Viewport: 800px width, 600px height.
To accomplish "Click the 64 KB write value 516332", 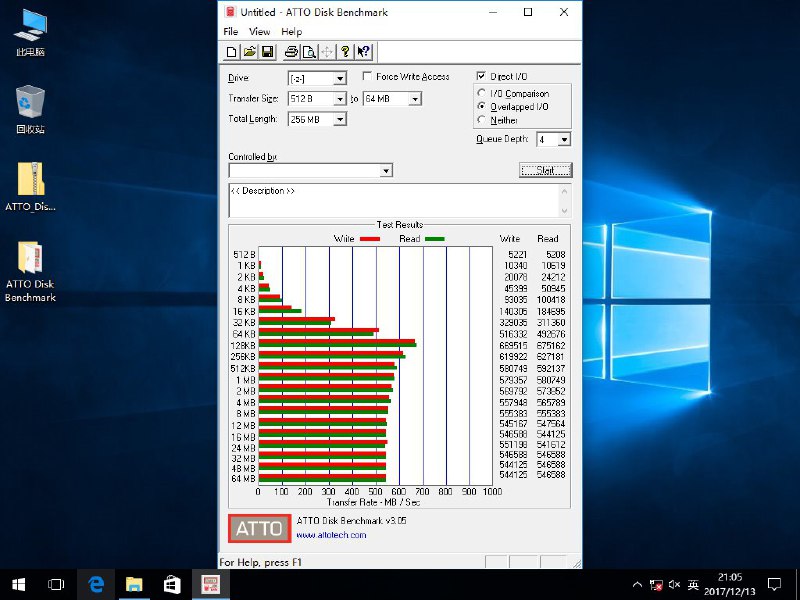I will point(513,334).
